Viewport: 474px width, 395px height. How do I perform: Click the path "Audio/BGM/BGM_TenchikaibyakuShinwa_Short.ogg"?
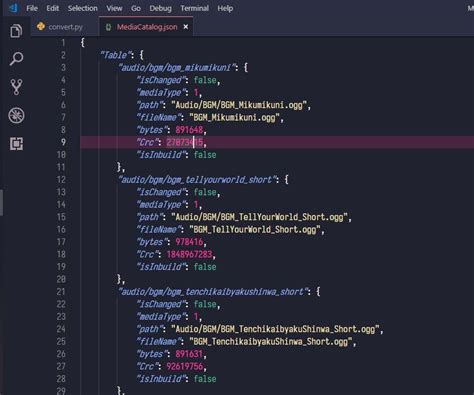[275, 329]
